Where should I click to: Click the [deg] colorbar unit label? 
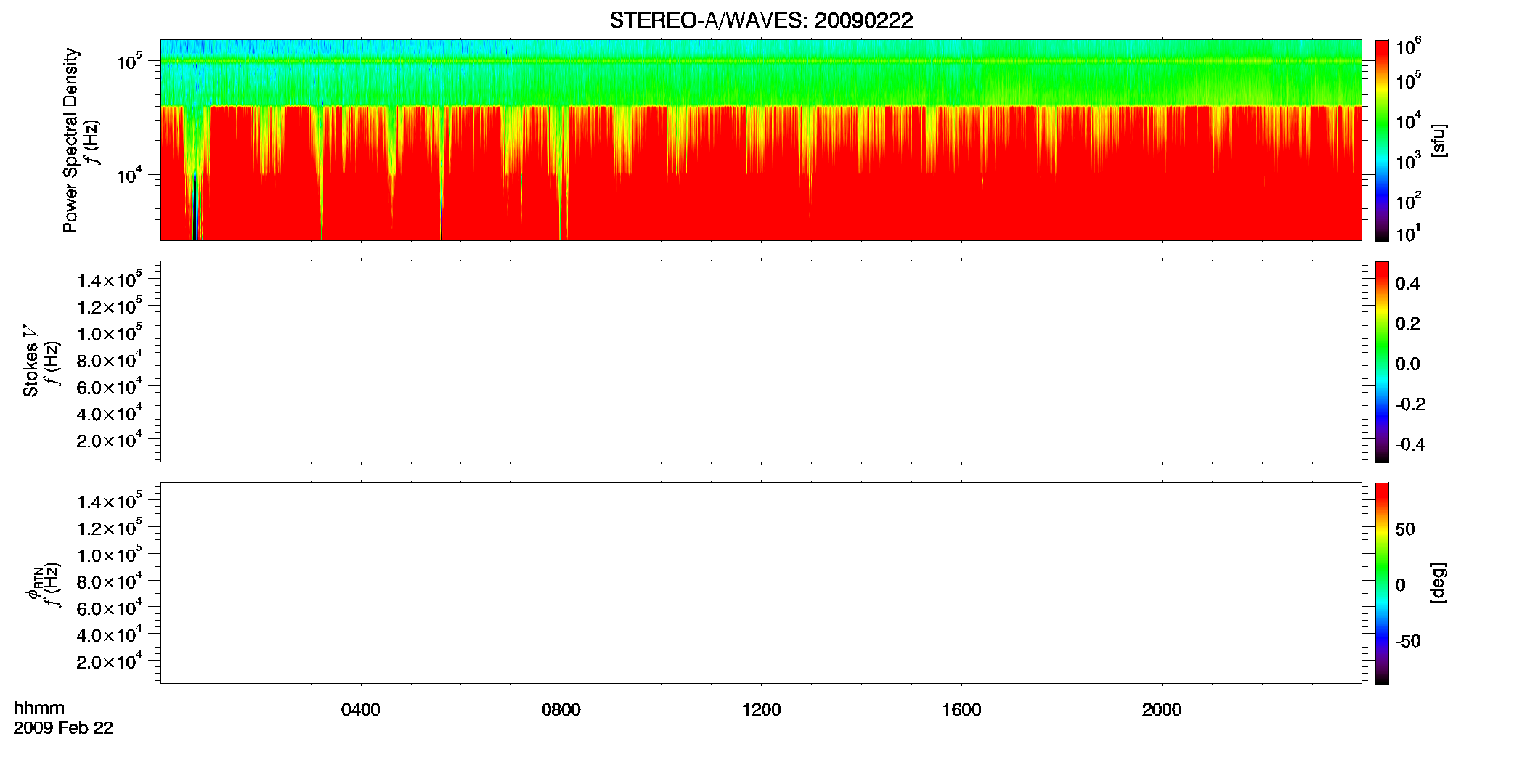coord(1438,583)
